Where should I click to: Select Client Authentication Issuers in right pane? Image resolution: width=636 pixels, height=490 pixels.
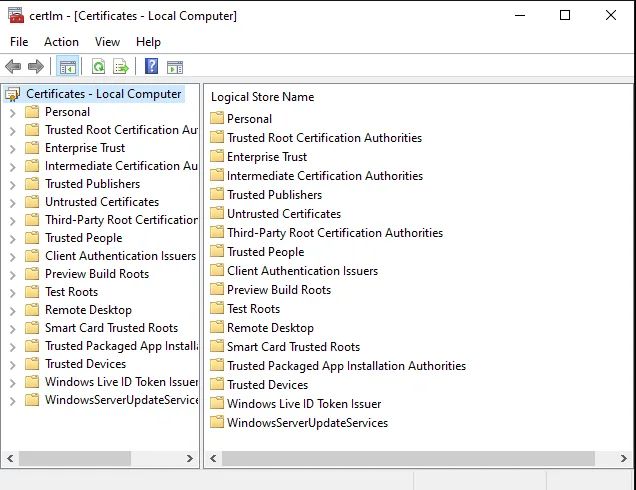click(x=303, y=271)
